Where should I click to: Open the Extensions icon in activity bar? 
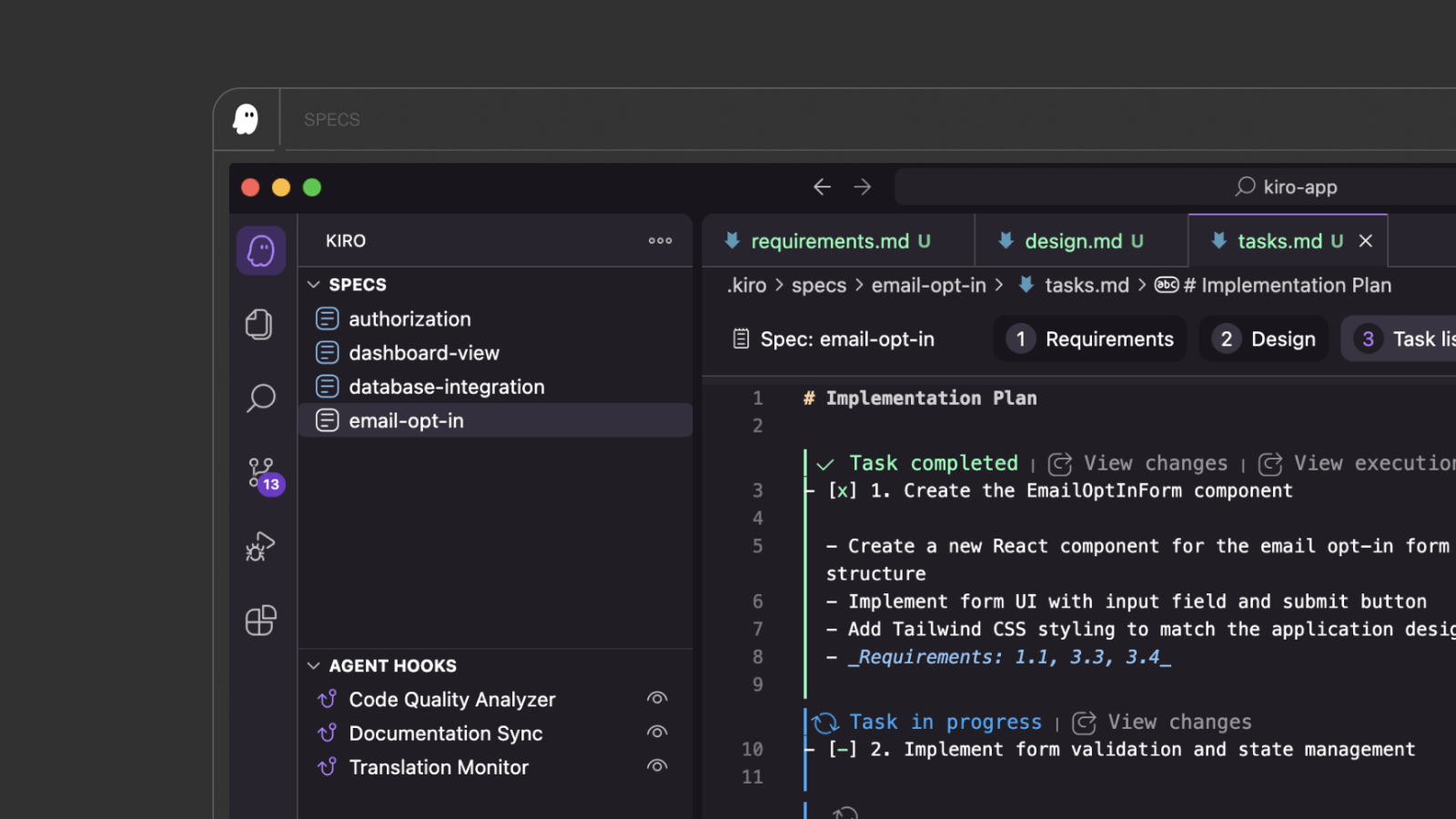260,621
